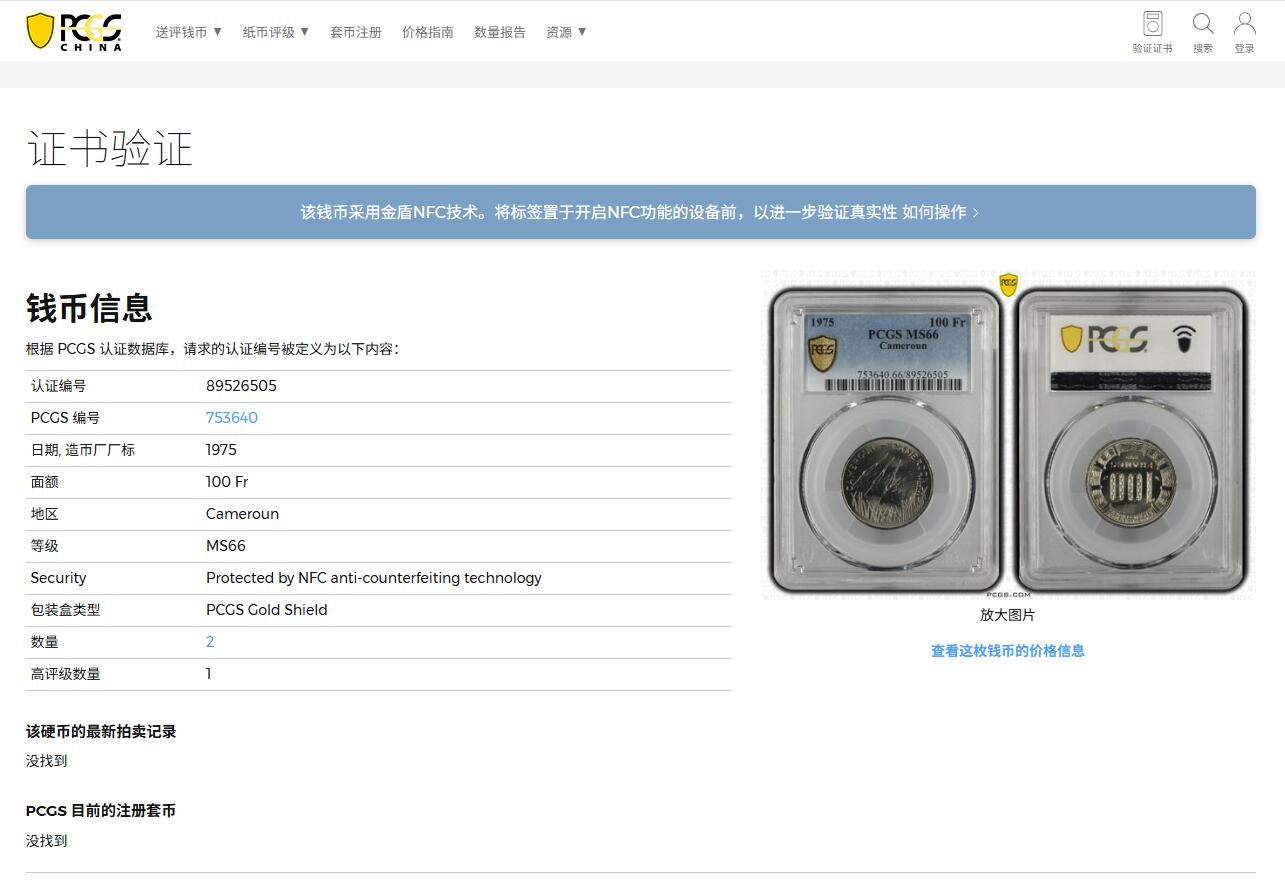Viewport: 1285px width, 886px height.
Task: Click the PCGS China logo
Action: [75, 31]
